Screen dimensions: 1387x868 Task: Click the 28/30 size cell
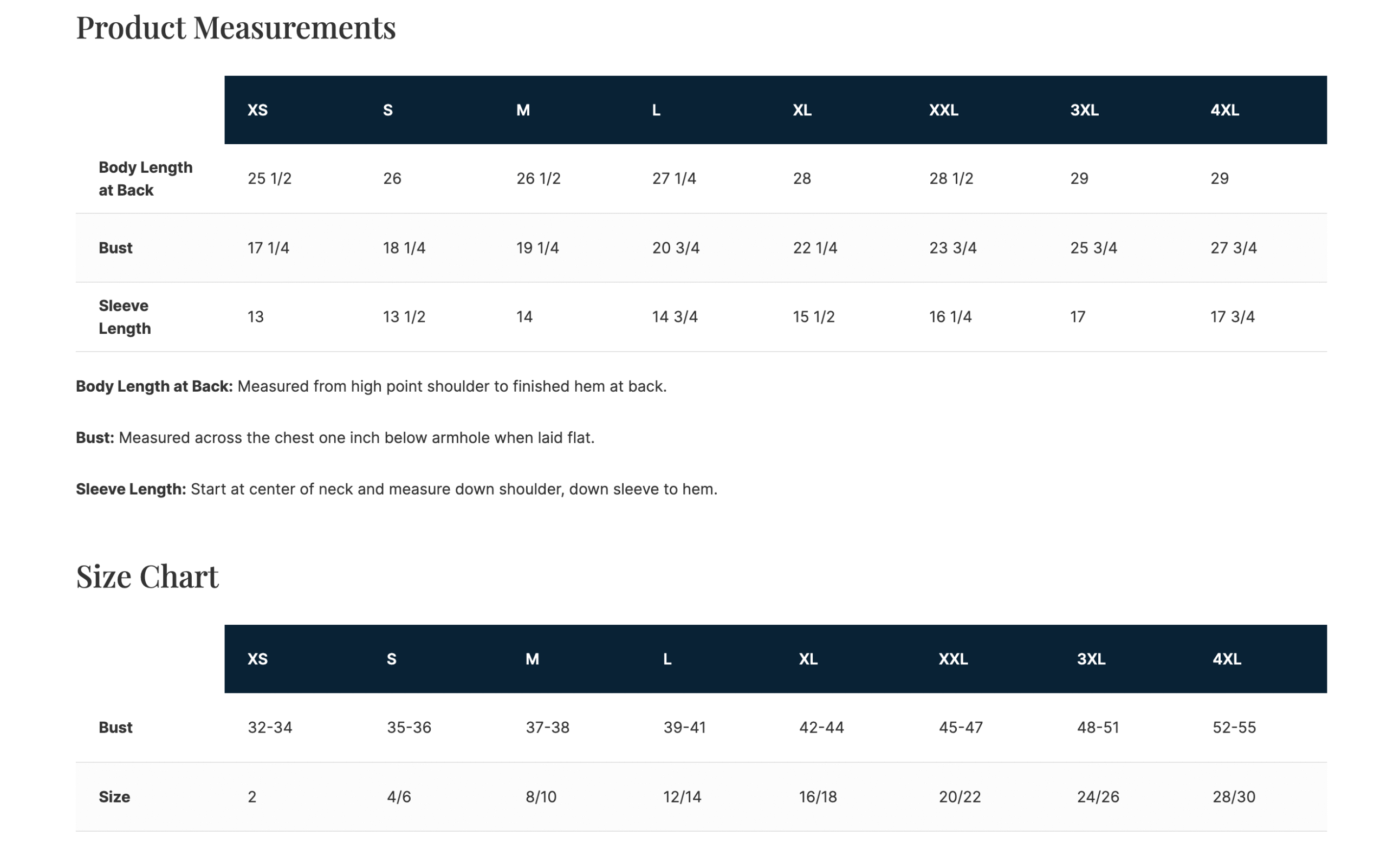click(1234, 797)
